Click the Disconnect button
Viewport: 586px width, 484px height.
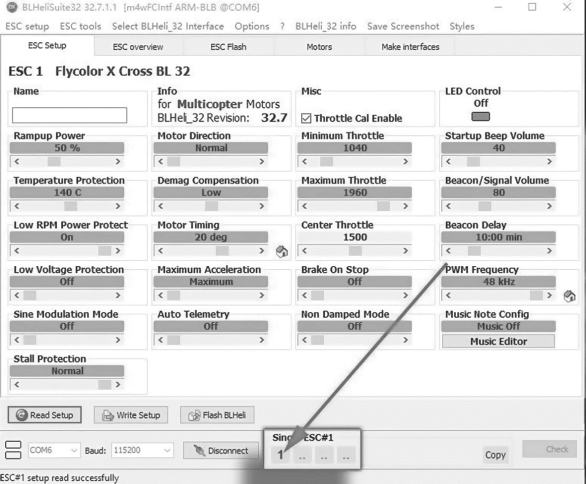(221, 450)
